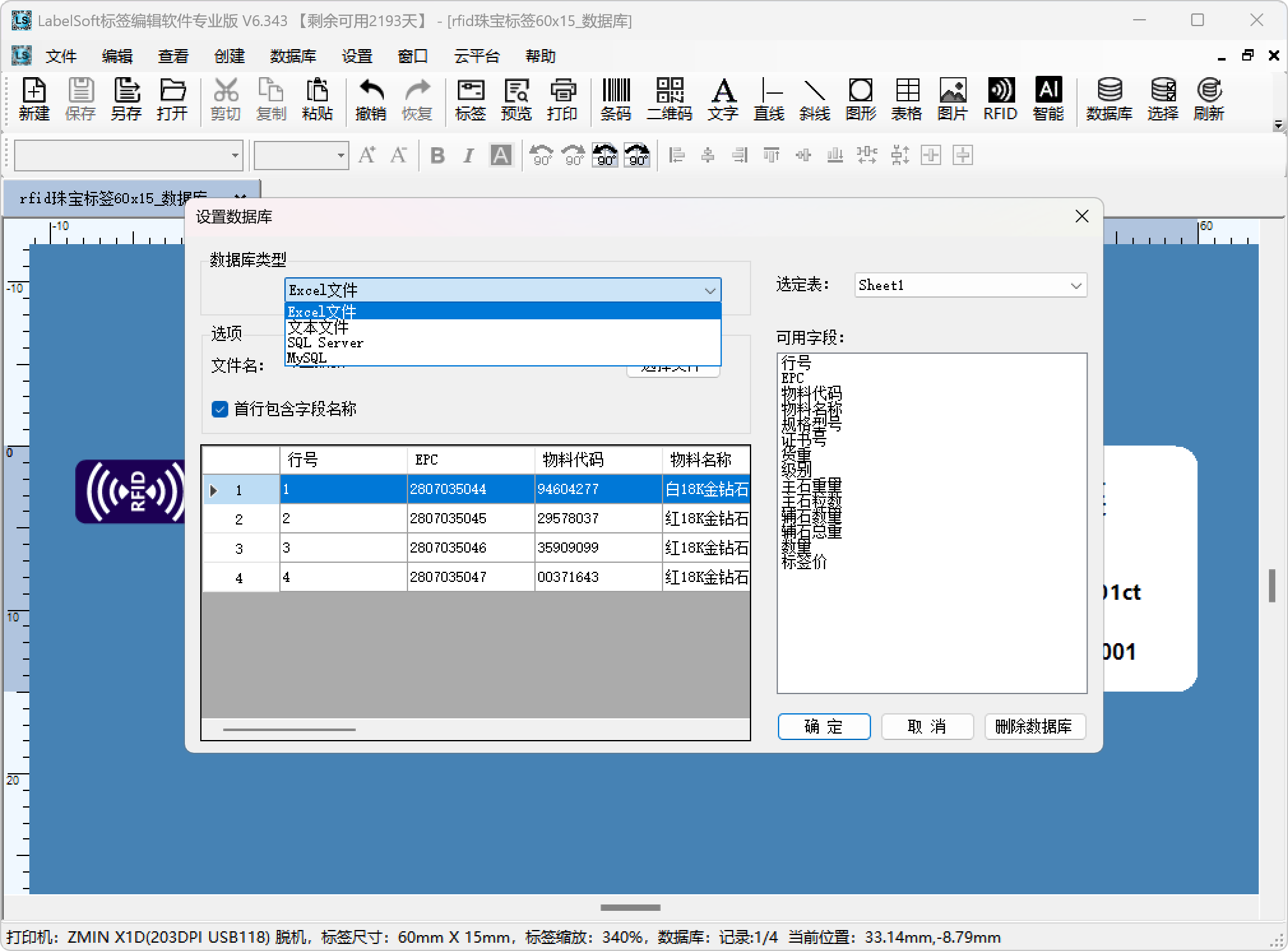Click the canvas horizontal scrollbar thumb
1288x951 pixels.
[x=630, y=907]
